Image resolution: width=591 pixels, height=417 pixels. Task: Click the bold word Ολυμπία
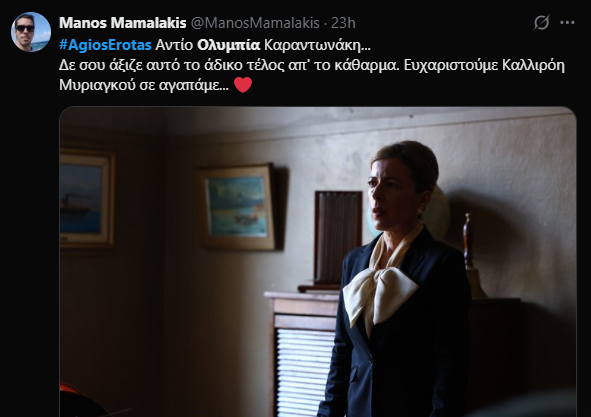coord(228,45)
